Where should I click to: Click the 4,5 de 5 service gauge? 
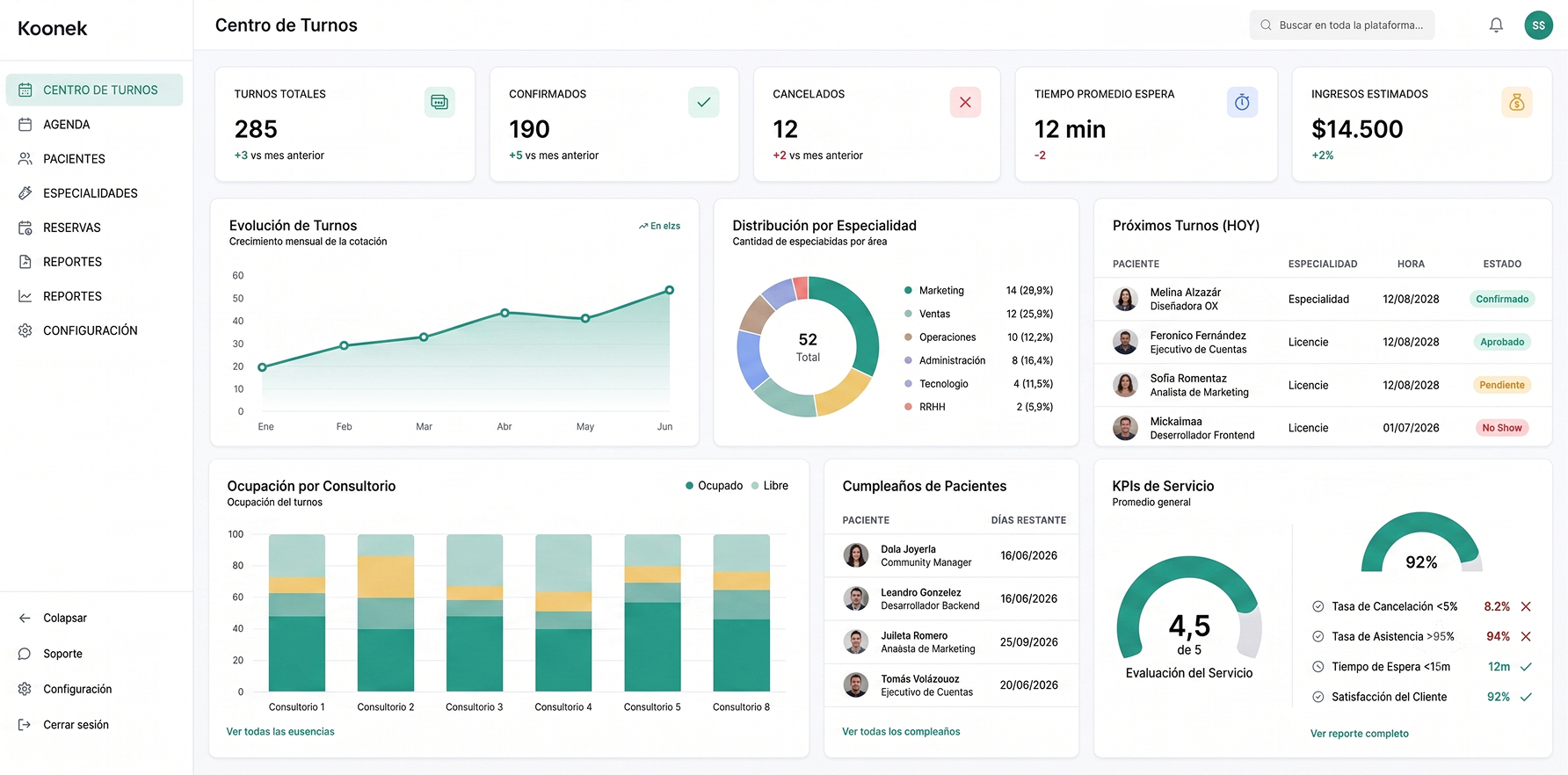[x=1189, y=609]
